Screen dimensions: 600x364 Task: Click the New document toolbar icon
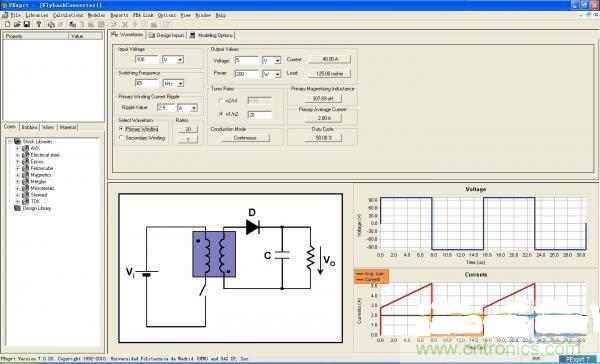[7, 24]
